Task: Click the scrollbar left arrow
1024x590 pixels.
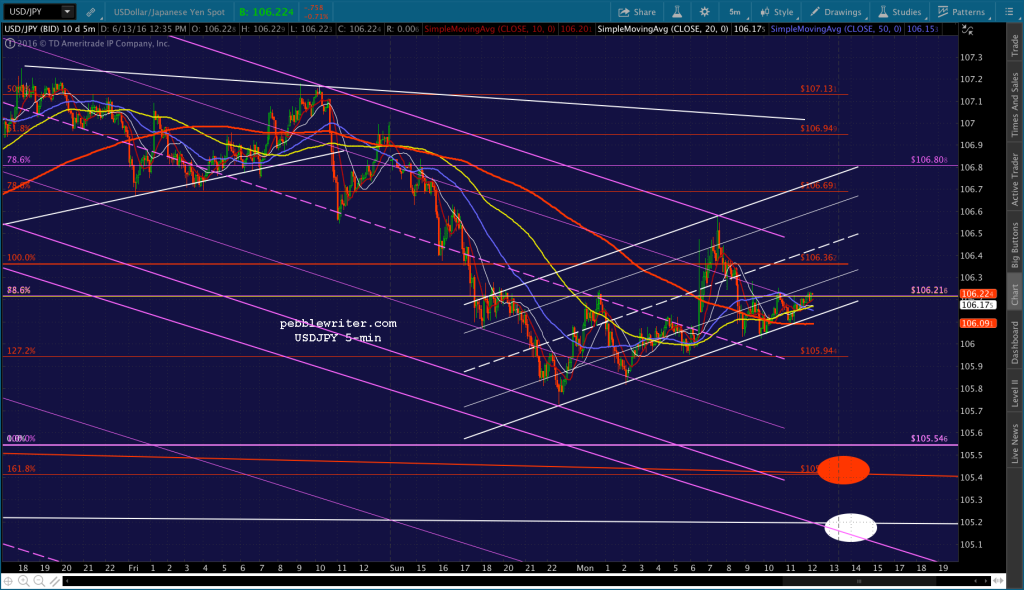Action: click(x=67, y=581)
